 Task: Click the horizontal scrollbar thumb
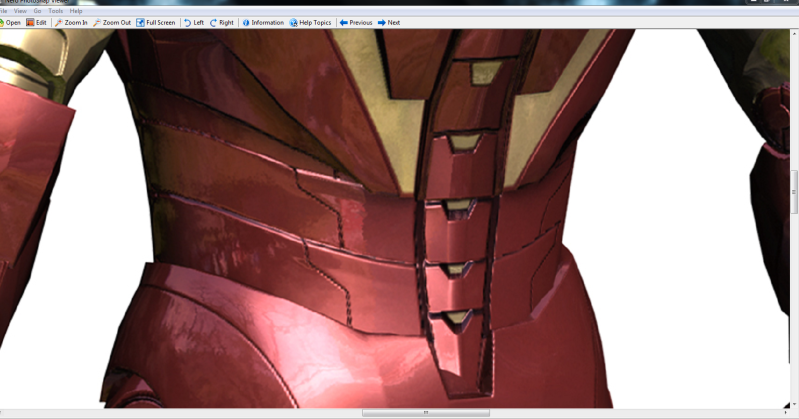coord(426,413)
